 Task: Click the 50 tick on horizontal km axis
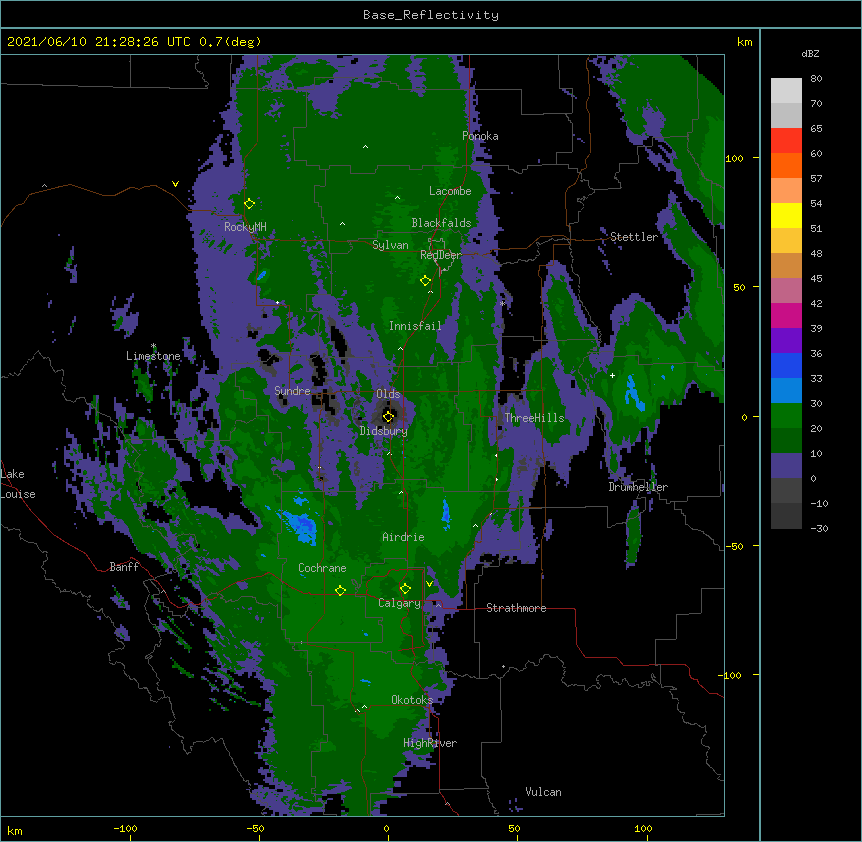tap(514, 828)
